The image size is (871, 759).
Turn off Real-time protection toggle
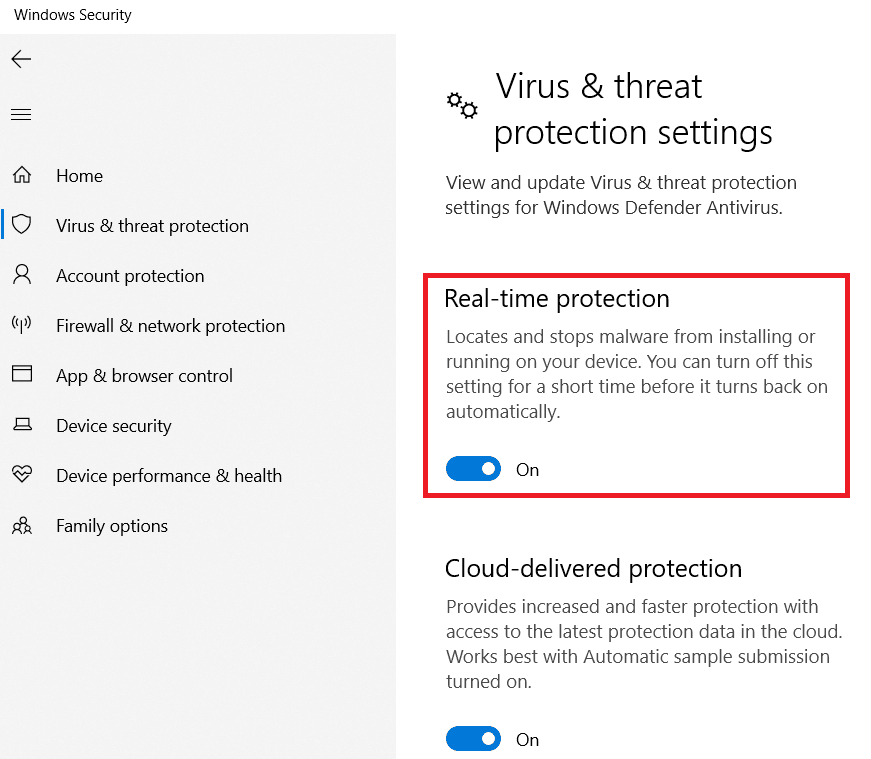[x=473, y=469]
